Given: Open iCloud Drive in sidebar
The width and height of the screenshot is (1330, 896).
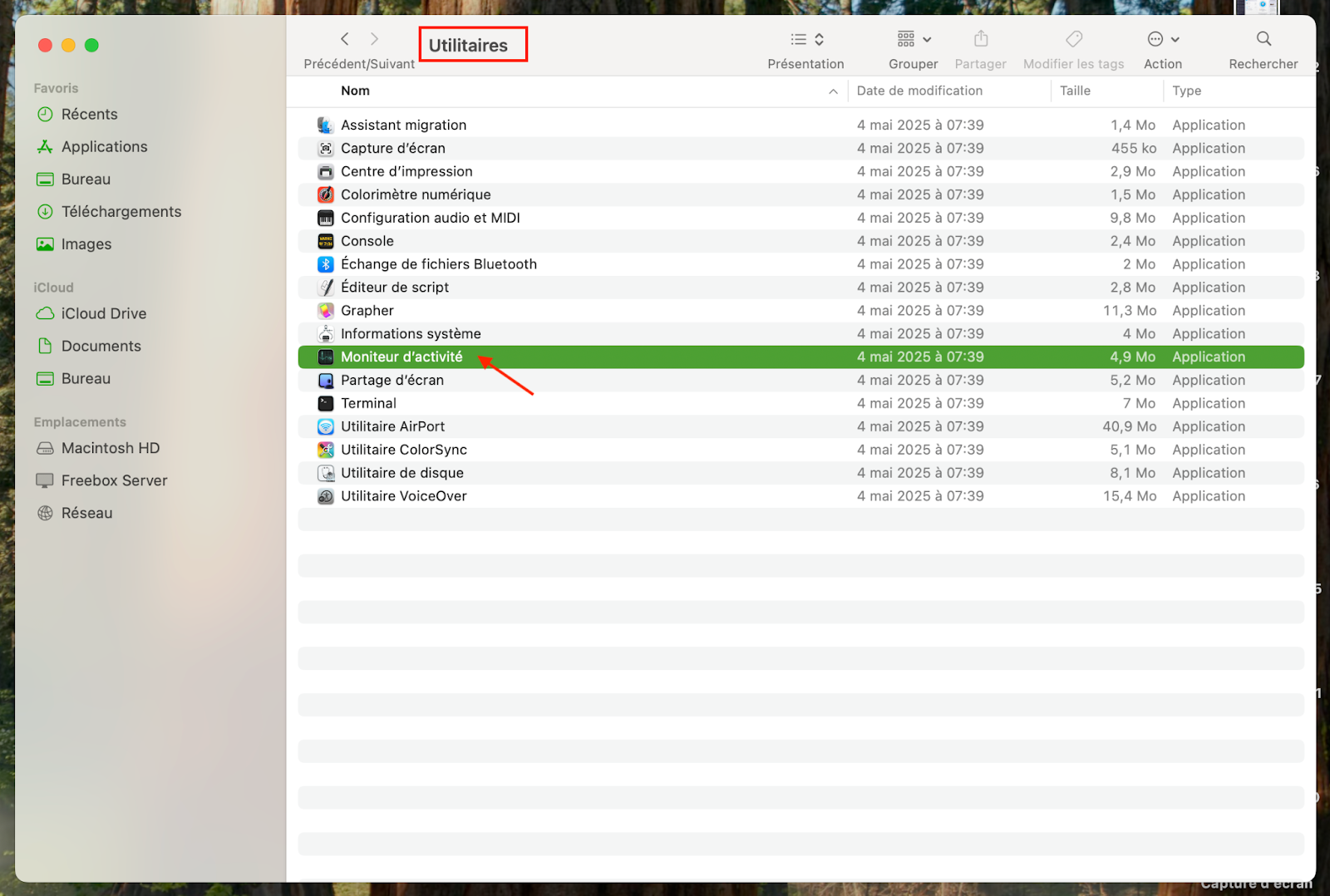Looking at the screenshot, I should point(102,313).
